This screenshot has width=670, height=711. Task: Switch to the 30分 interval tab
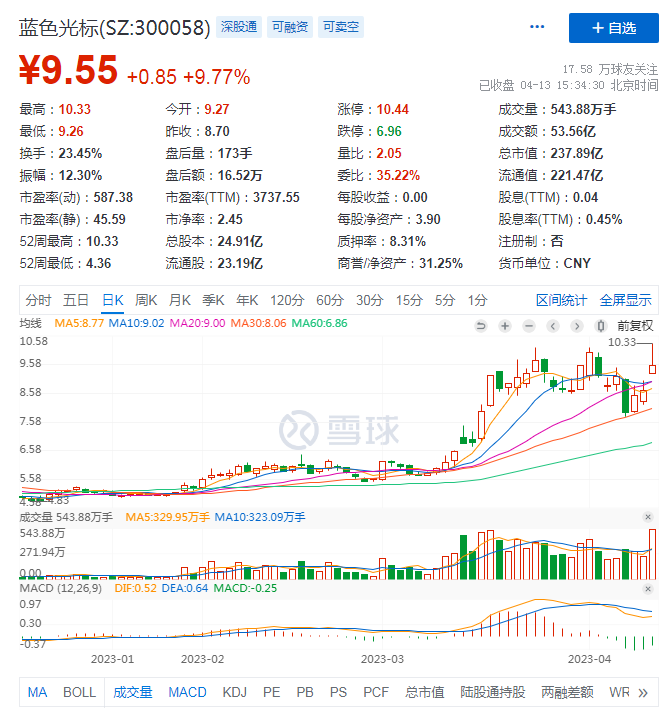(369, 300)
